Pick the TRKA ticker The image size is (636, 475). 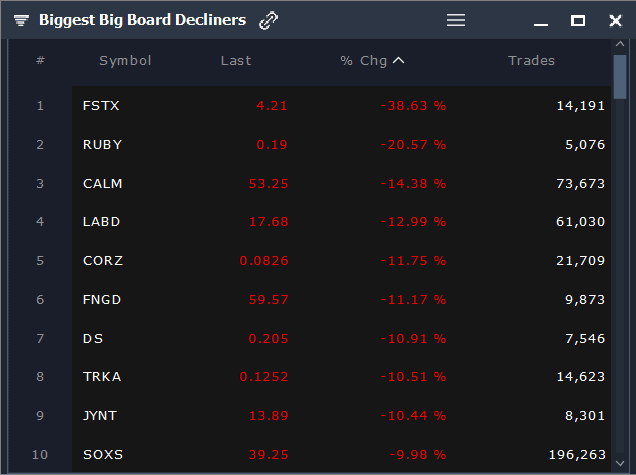pos(102,377)
